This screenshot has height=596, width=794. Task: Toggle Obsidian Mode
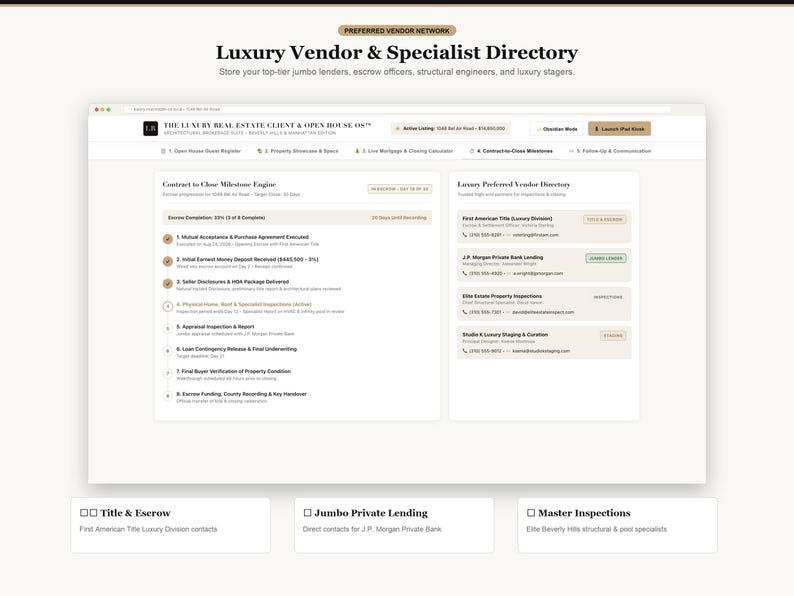point(557,129)
